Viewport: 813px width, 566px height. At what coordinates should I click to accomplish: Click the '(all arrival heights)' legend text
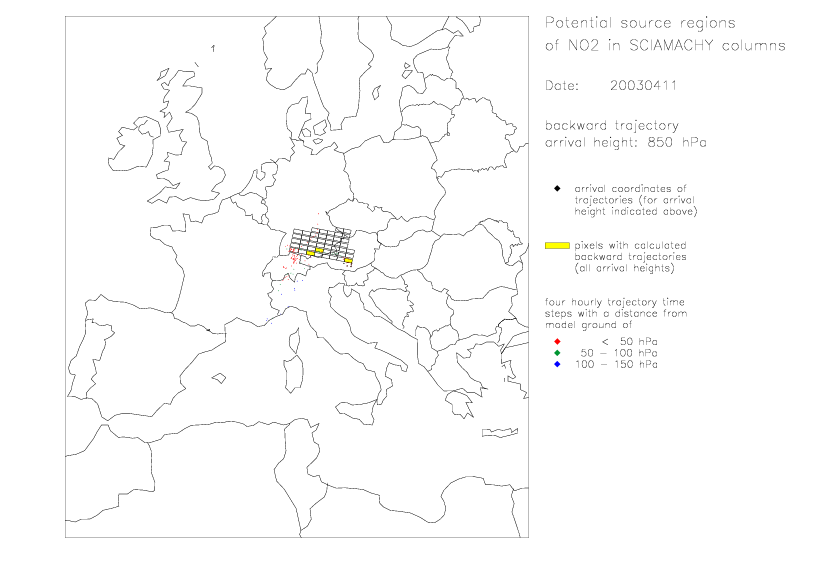tap(625, 268)
